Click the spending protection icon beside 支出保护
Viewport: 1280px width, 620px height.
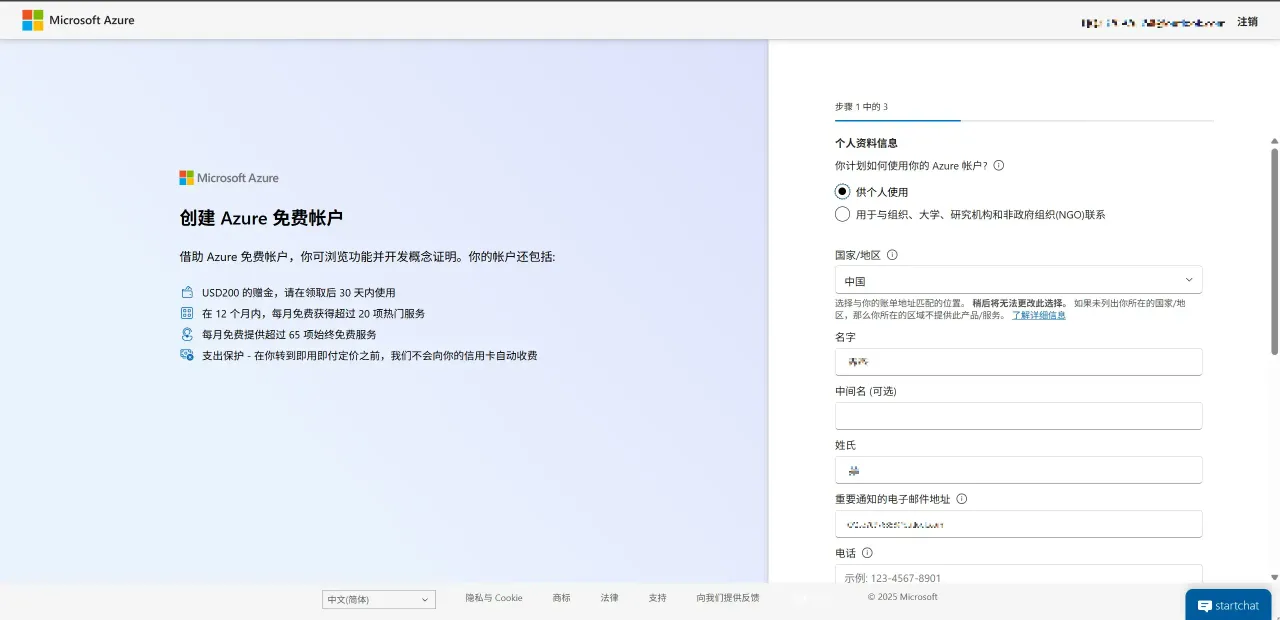[x=186, y=355]
